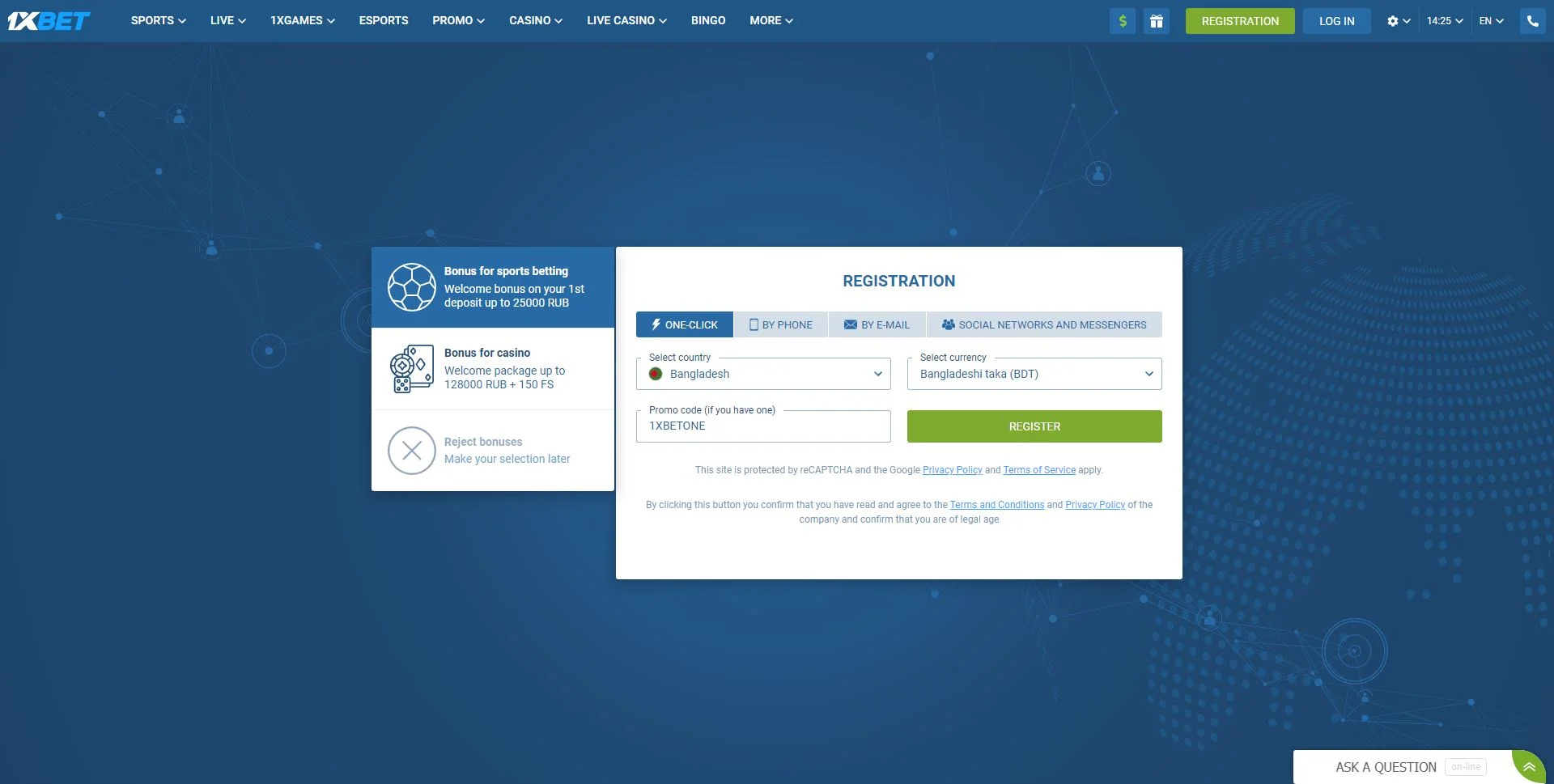Click the phone callback icon
1554x784 pixels.
1533,21
